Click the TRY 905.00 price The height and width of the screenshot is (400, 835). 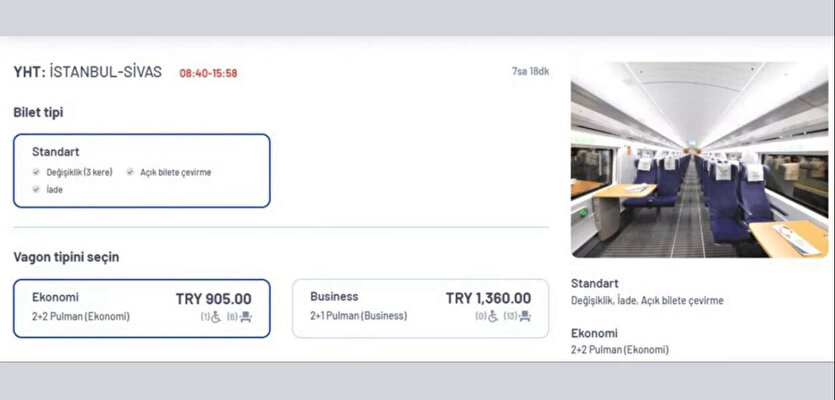(214, 299)
